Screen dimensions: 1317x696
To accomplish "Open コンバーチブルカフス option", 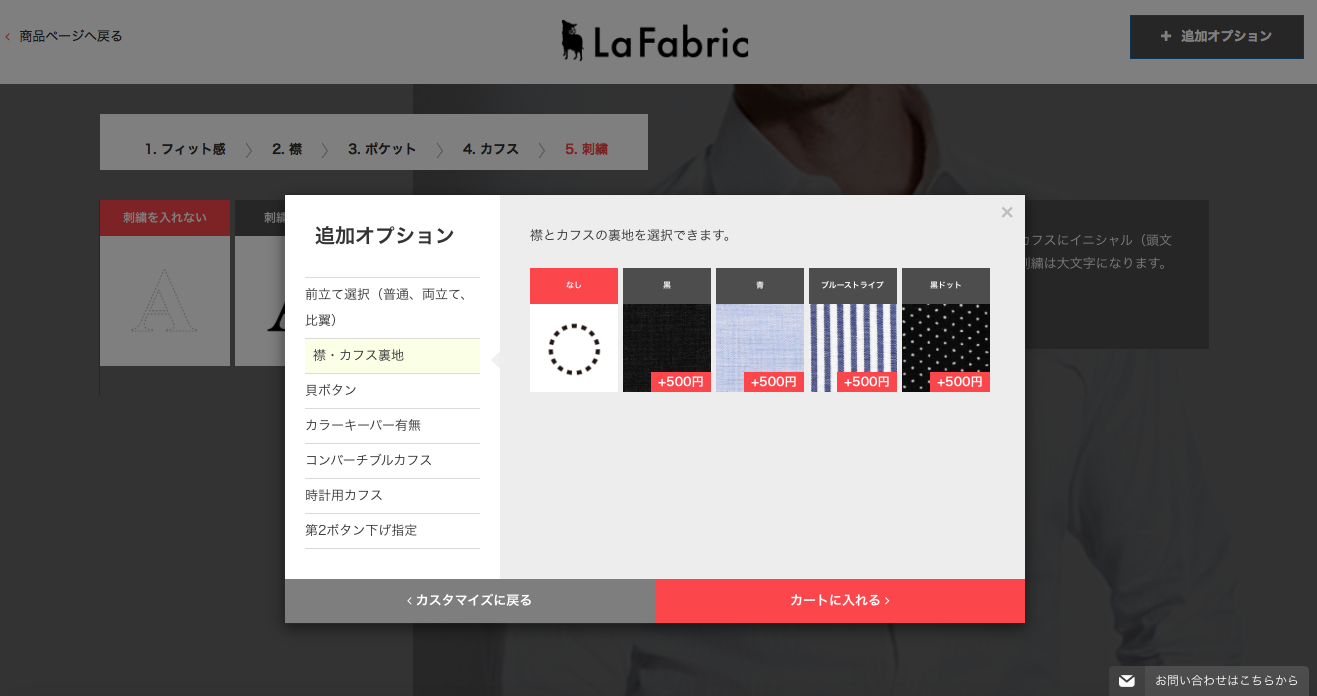I will tap(392, 461).
